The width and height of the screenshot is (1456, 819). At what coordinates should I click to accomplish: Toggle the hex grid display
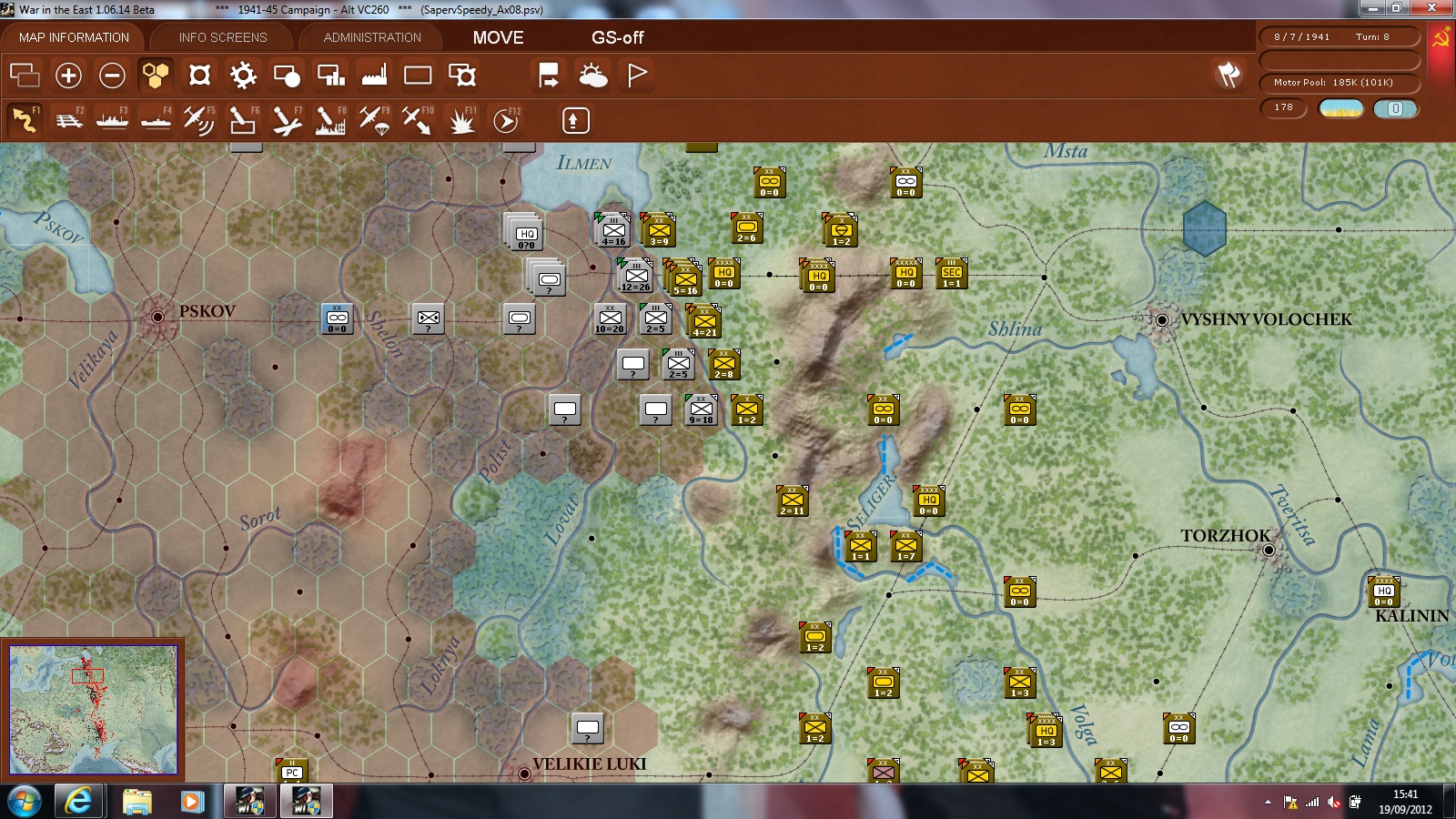(156, 75)
